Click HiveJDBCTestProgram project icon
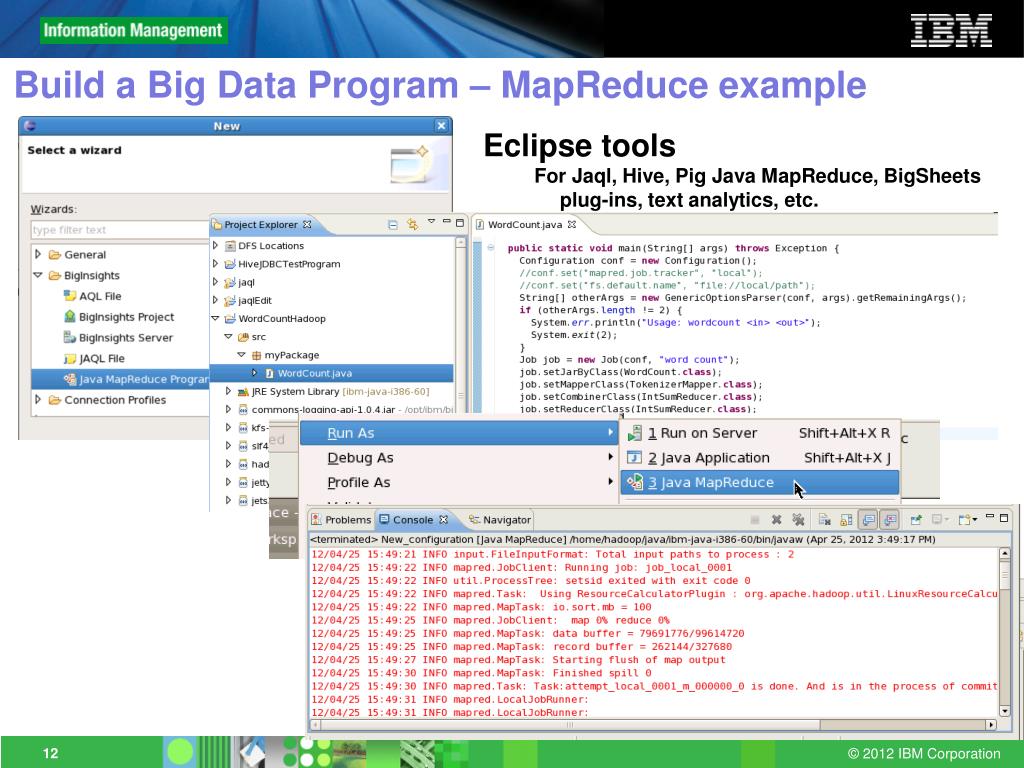The width and height of the screenshot is (1024, 768). point(230,264)
